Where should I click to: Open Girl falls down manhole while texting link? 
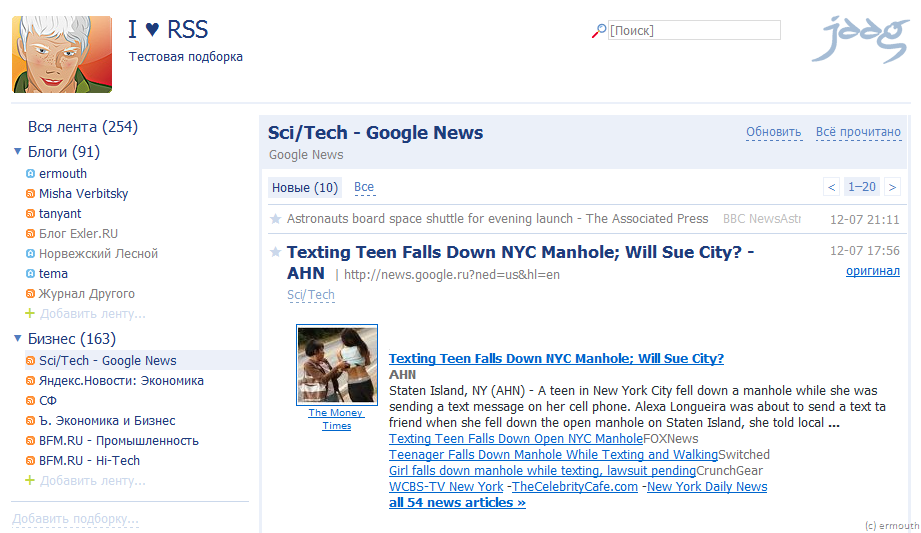(542, 471)
